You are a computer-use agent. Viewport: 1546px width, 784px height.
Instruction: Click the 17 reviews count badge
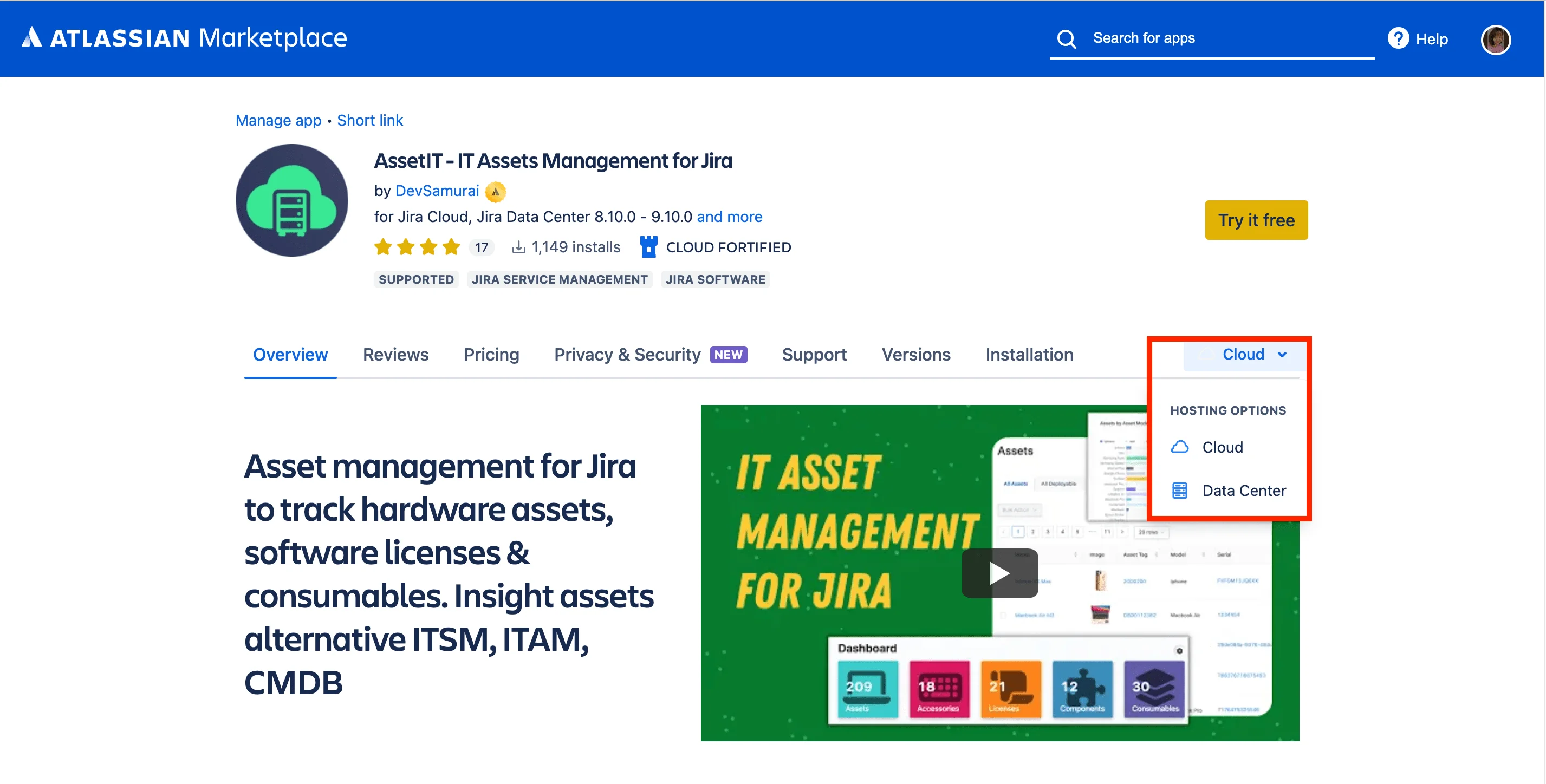tap(482, 247)
